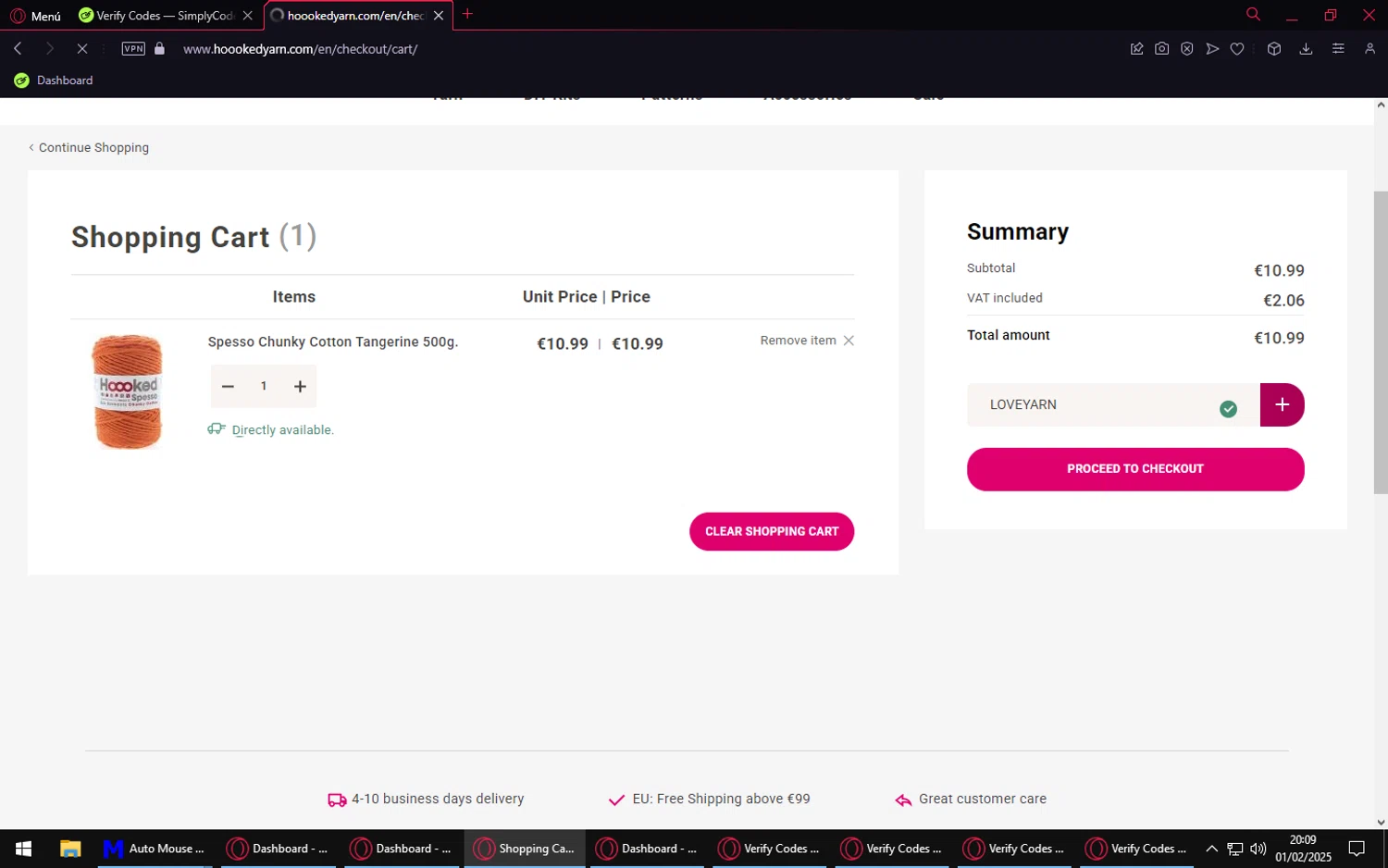Click PROCEED TO CHECKOUT button
Image resolution: width=1388 pixels, height=868 pixels.
click(x=1135, y=469)
